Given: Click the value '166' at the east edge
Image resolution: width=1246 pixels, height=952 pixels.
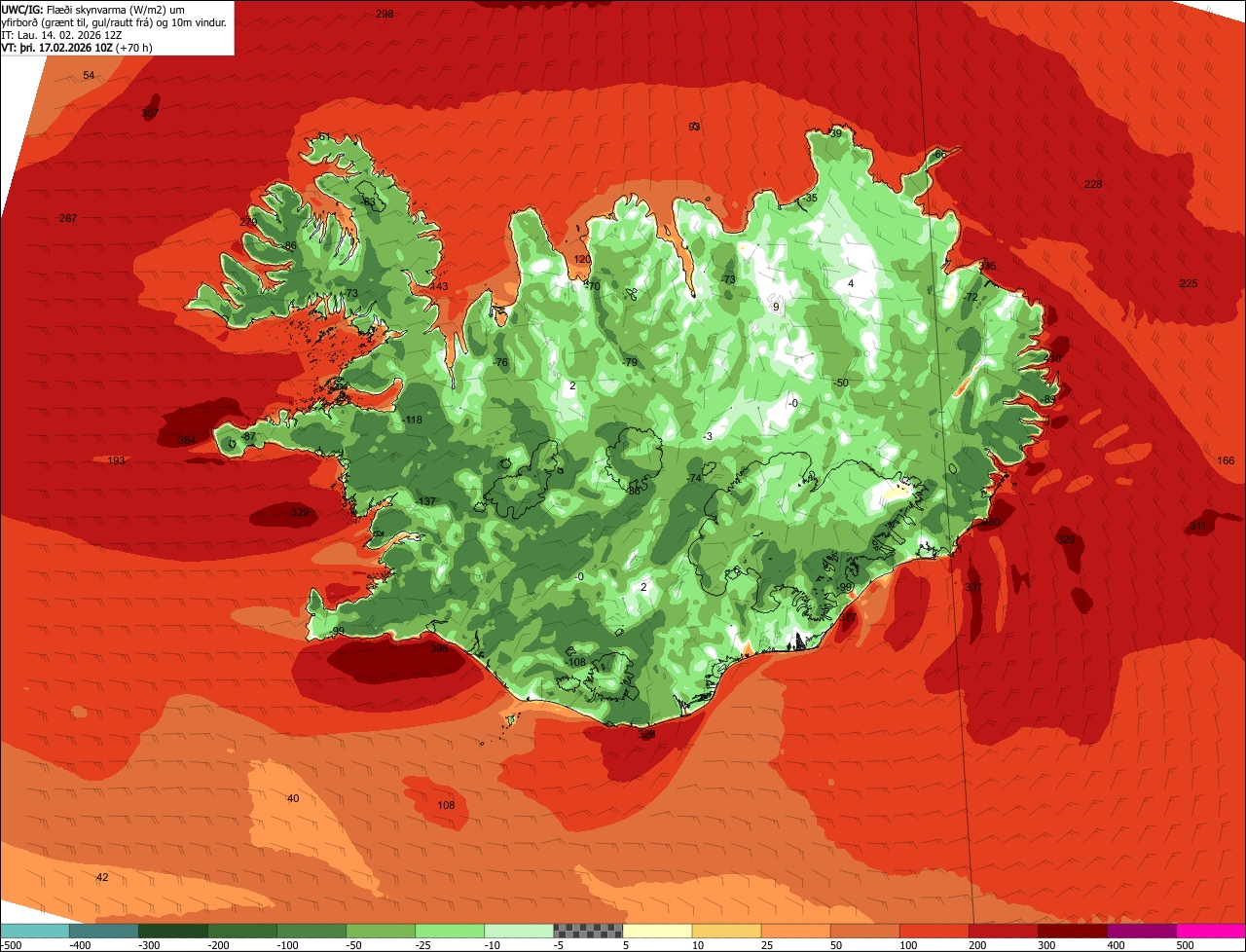Looking at the screenshot, I should [x=1226, y=460].
